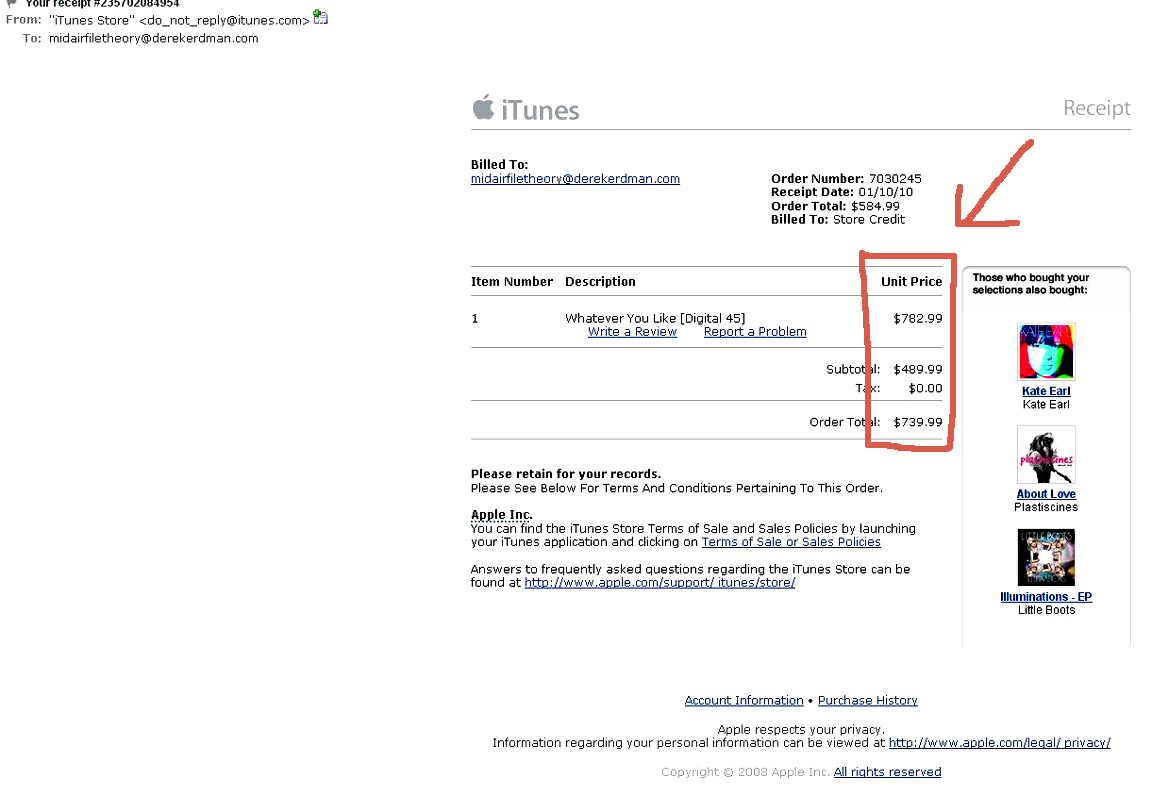Click the Apple logo in iTunes header
1152x796 pixels.
pyautogui.click(x=483, y=107)
